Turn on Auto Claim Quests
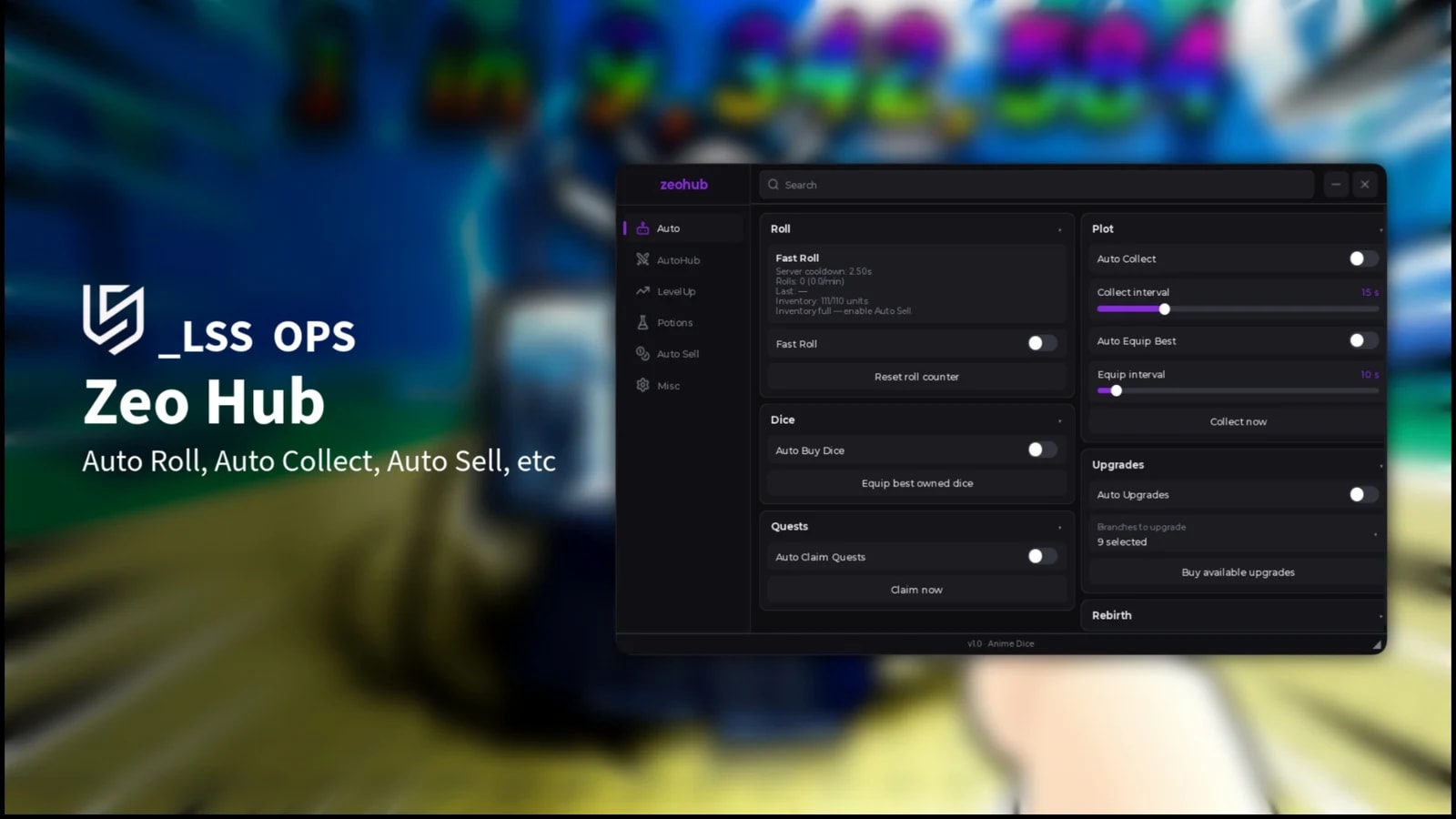 [1042, 556]
